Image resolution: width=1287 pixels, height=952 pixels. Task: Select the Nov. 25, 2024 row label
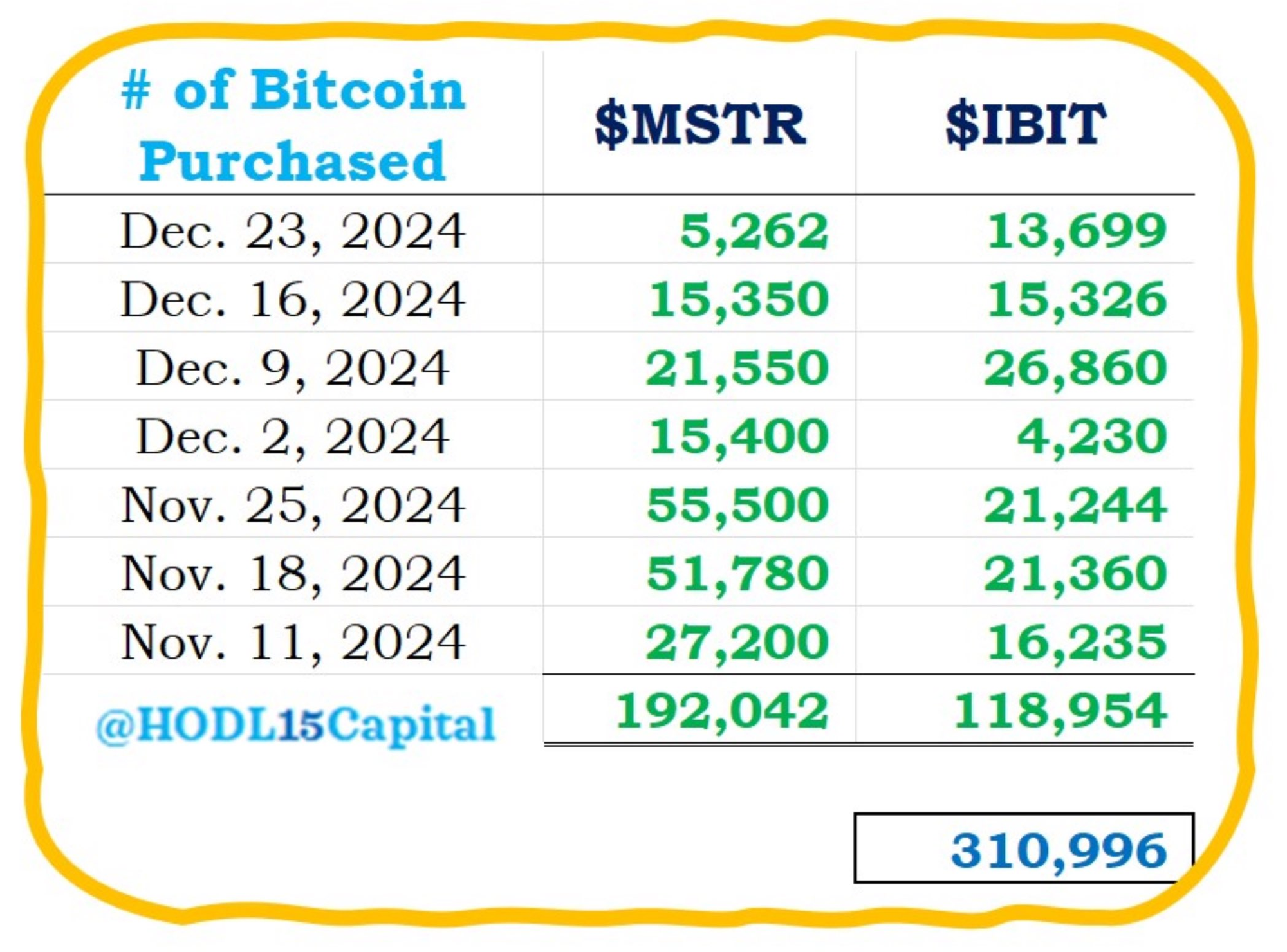coord(293,506)
